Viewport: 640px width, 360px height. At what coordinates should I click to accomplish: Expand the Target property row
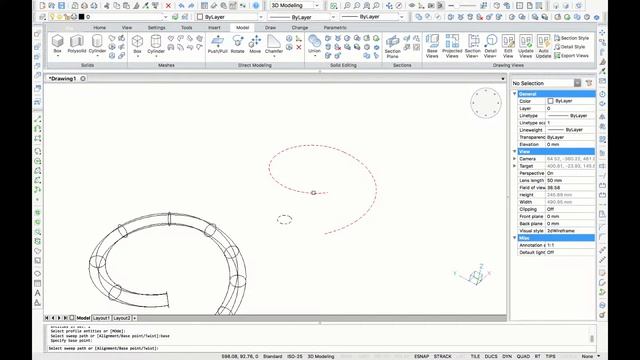(515, 166)
